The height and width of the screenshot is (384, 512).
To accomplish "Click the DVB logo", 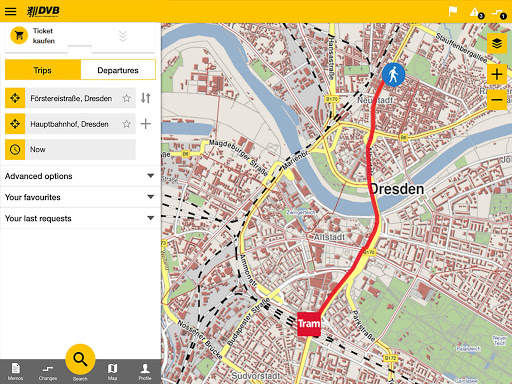I will (43, 11).
